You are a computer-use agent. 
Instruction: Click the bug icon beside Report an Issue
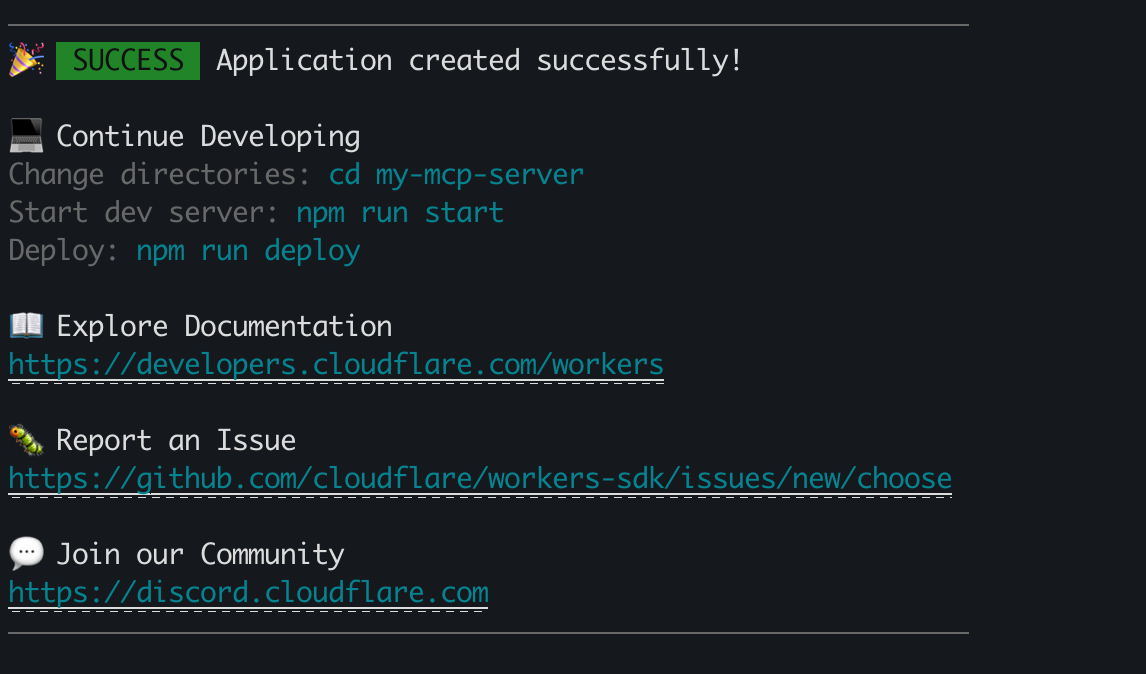point(26,440)
